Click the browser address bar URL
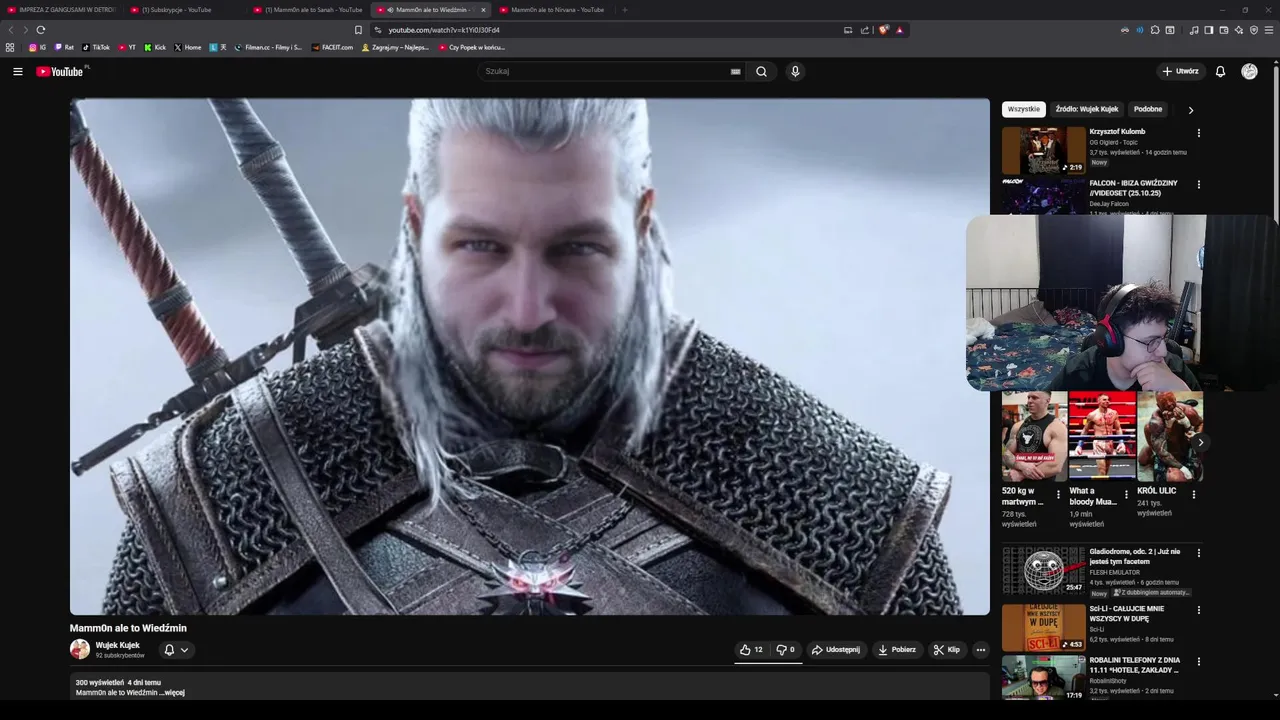The height and width of the screenshot is (720, 1280). [x=444, y=30]
